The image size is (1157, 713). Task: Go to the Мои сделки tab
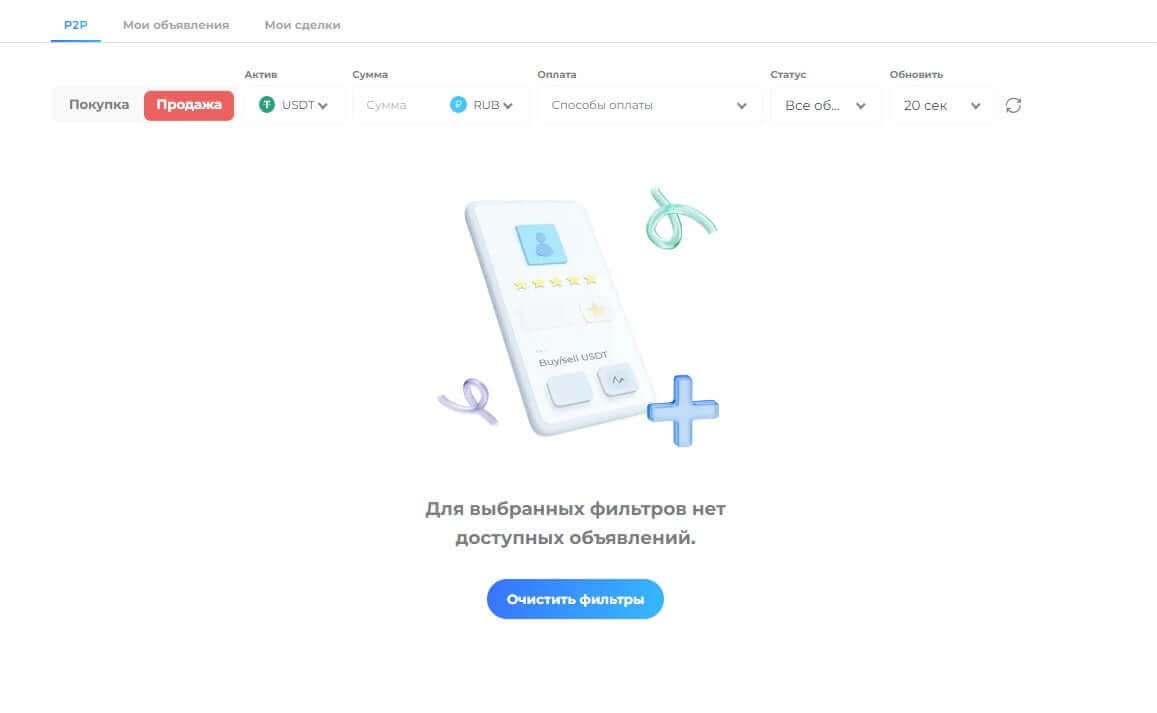coord(303,25)
